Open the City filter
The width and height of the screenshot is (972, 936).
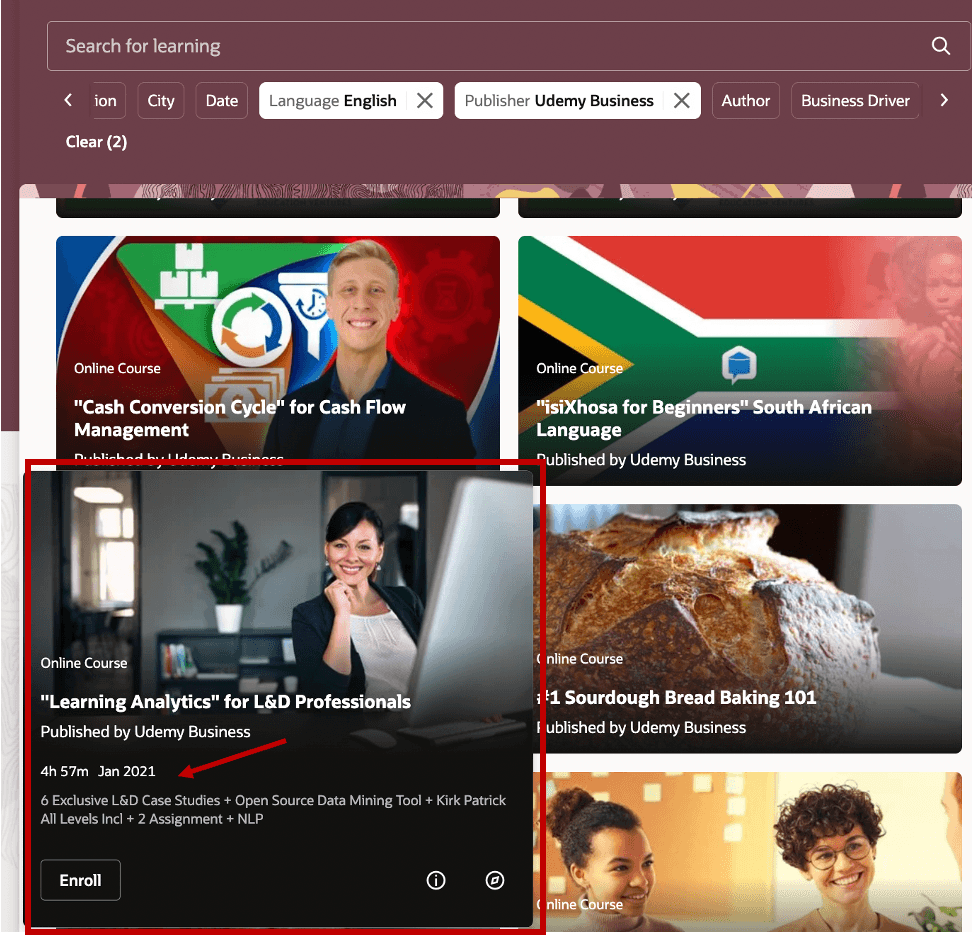pyautogui.click(x=161, y=100)
